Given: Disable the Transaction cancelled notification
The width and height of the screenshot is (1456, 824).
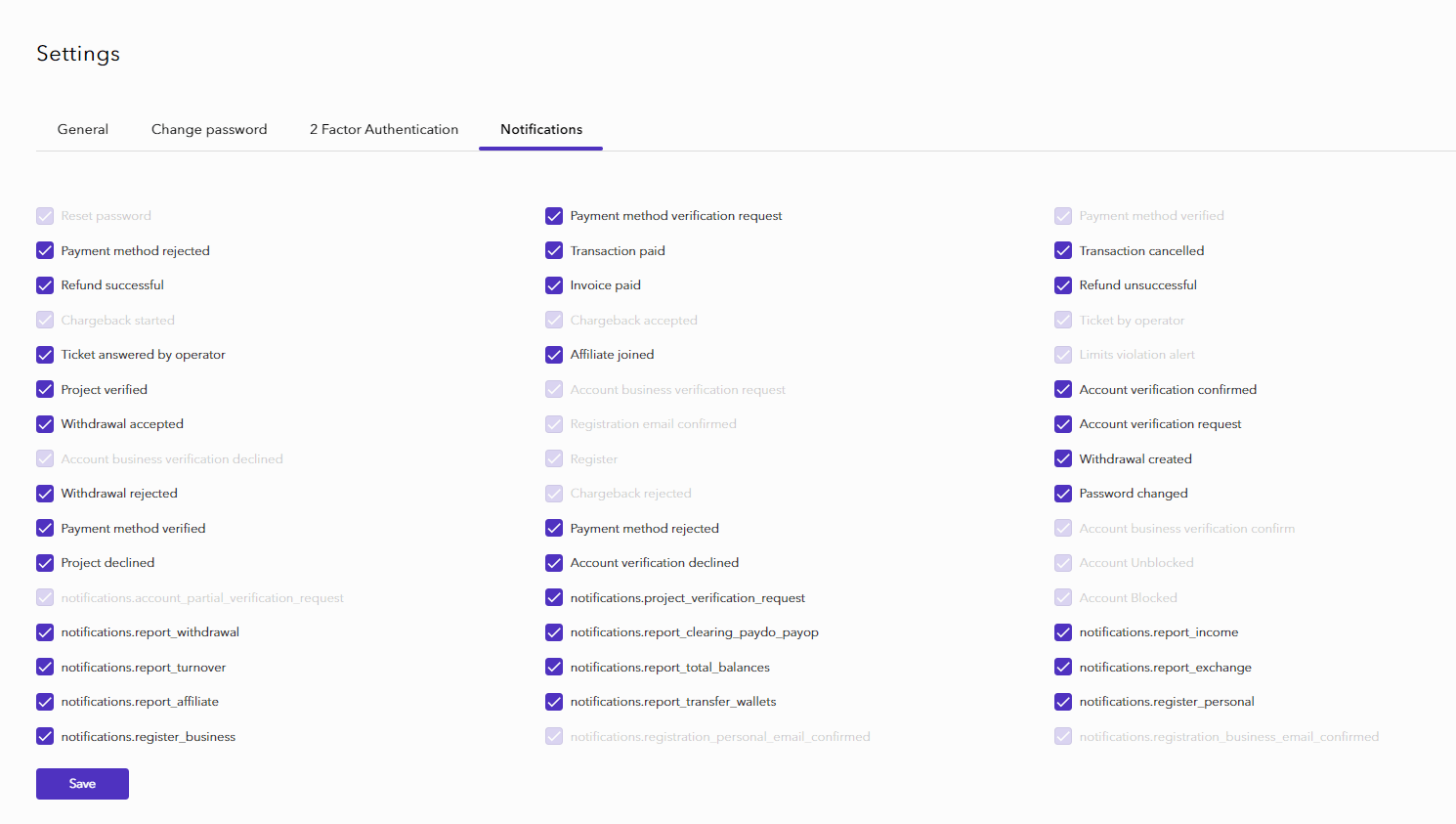Looking at the screenshot, I should pos(1063,251).
